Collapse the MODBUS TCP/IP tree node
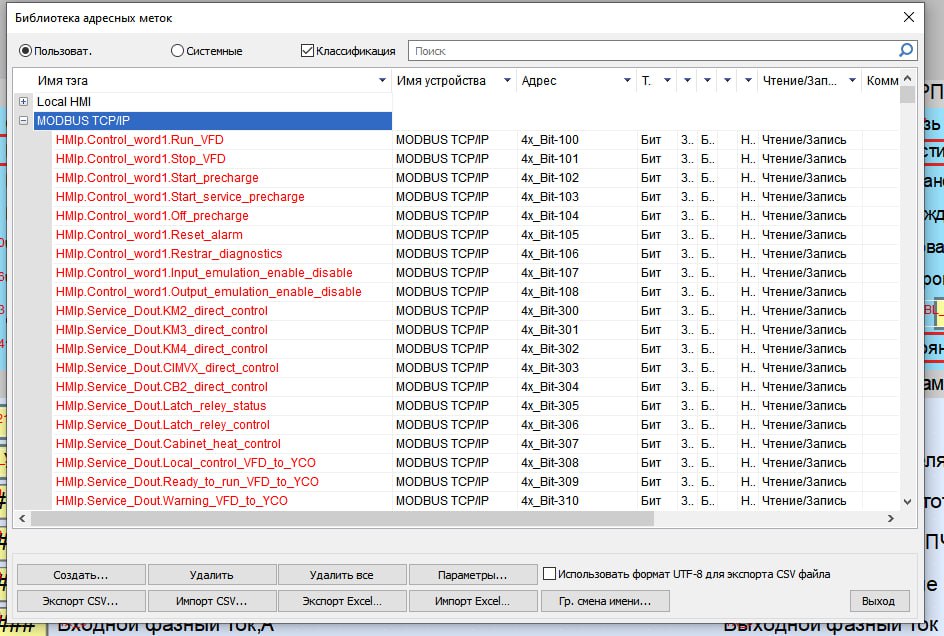The height and width of the screenshot is (636, 944). pos(23,120)
